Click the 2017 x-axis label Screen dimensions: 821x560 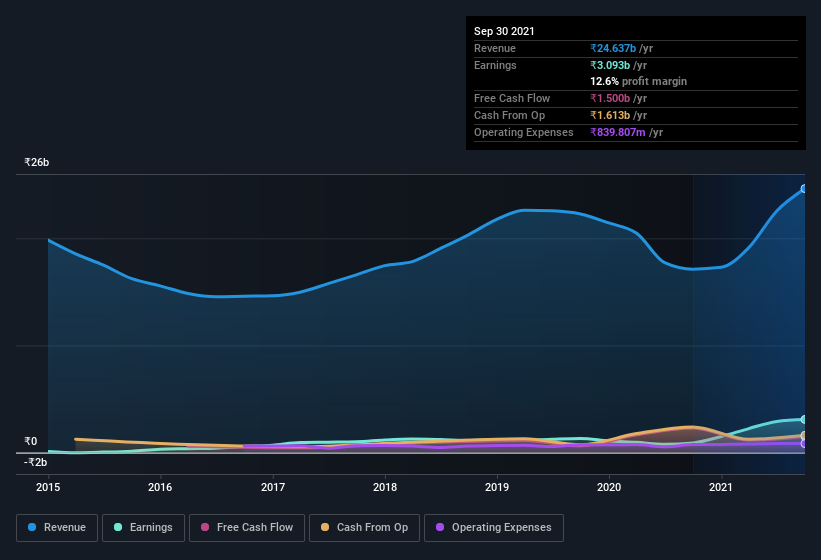coord(273,487)
